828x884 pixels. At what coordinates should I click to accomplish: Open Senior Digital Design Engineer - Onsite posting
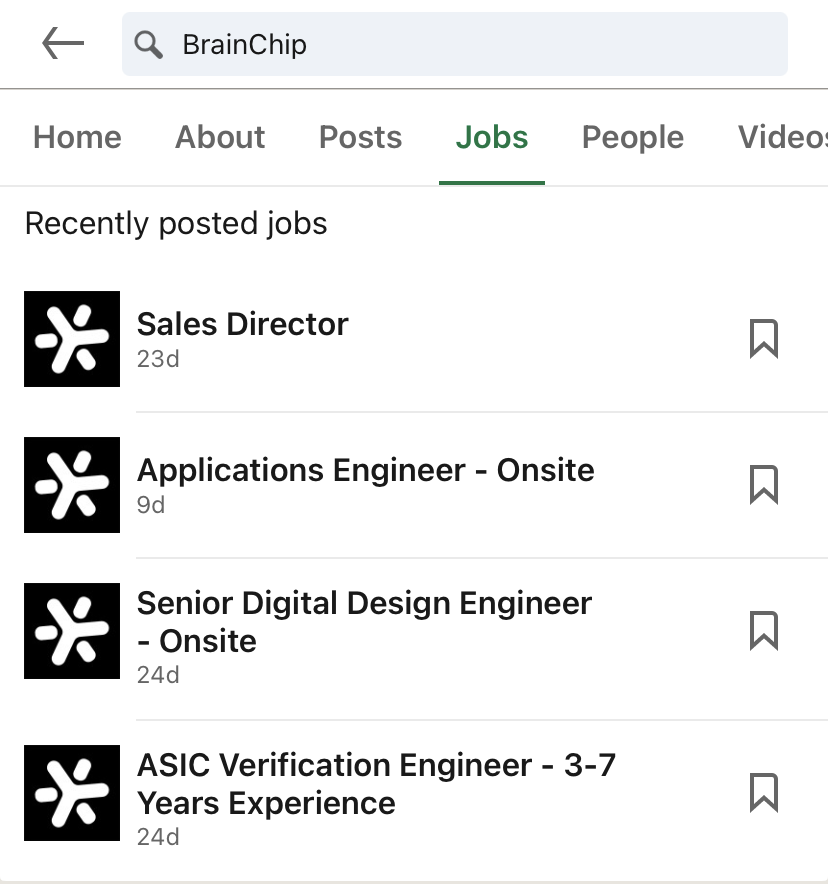(364, 622)
